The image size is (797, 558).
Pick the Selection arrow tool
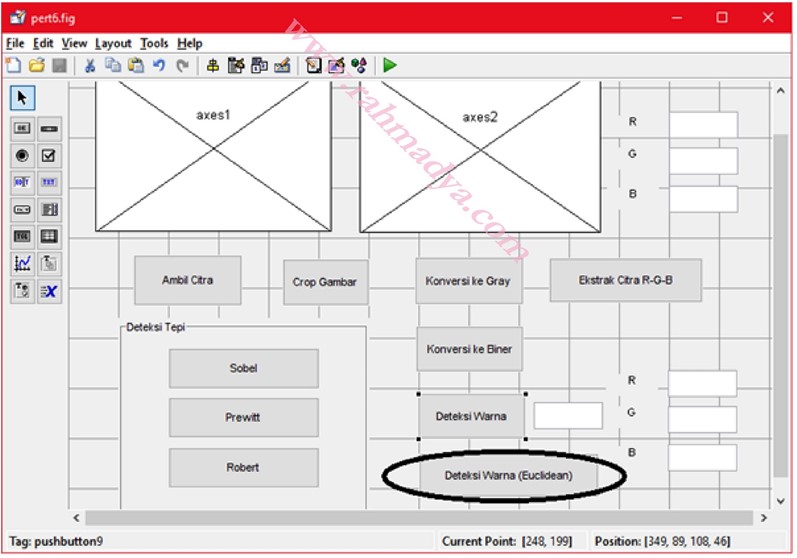click(22, 98)
